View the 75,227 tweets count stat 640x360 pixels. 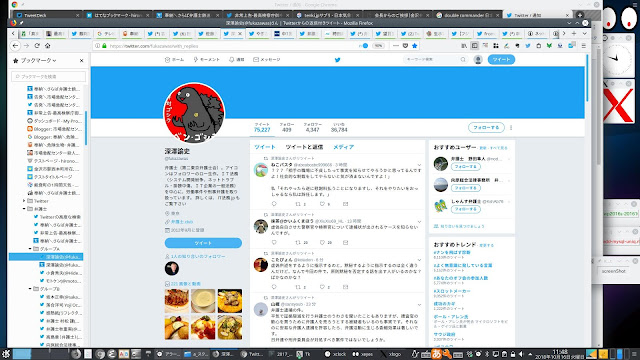pyautogui.click(x=262, y=127)
